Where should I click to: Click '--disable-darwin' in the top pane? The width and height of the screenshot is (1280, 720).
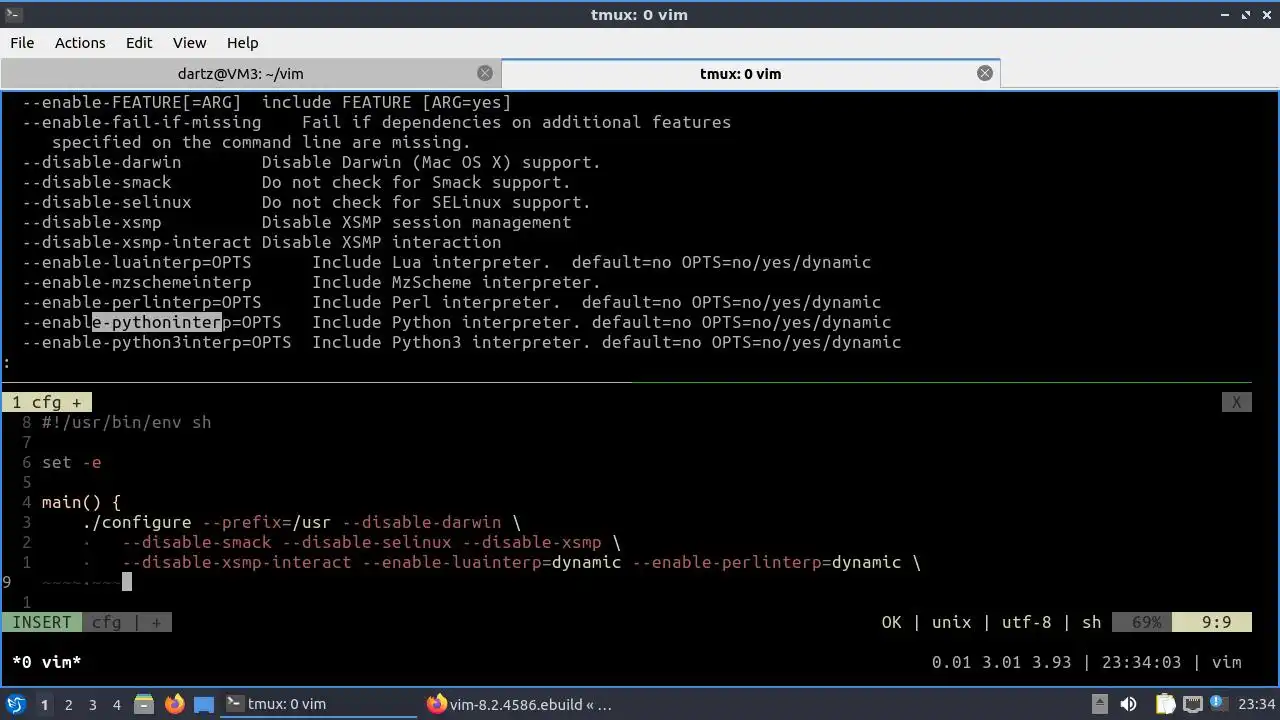coord(102,162)
